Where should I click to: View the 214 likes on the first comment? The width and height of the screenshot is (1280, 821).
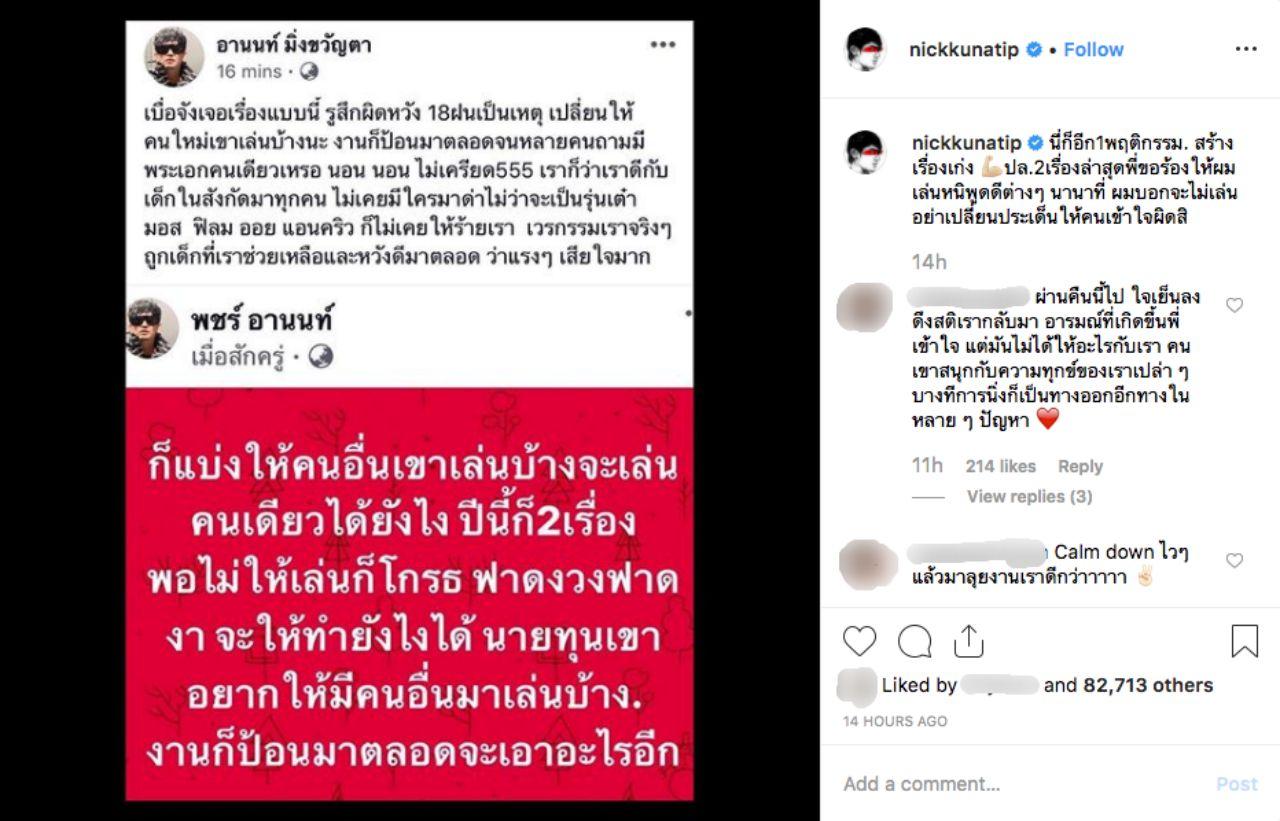[x=1000, y=466]
